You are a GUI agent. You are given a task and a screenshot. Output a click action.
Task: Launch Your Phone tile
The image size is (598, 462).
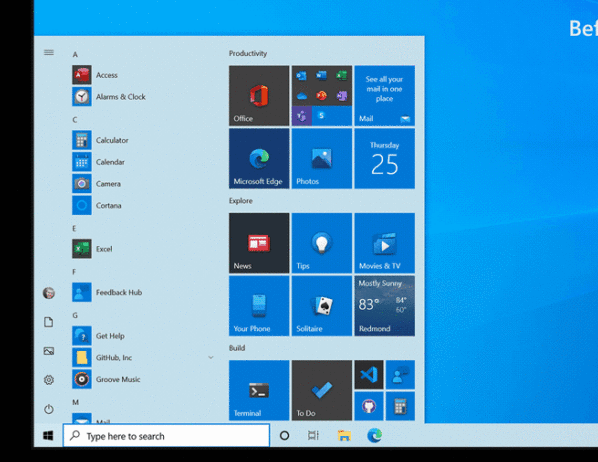(259, 306)
